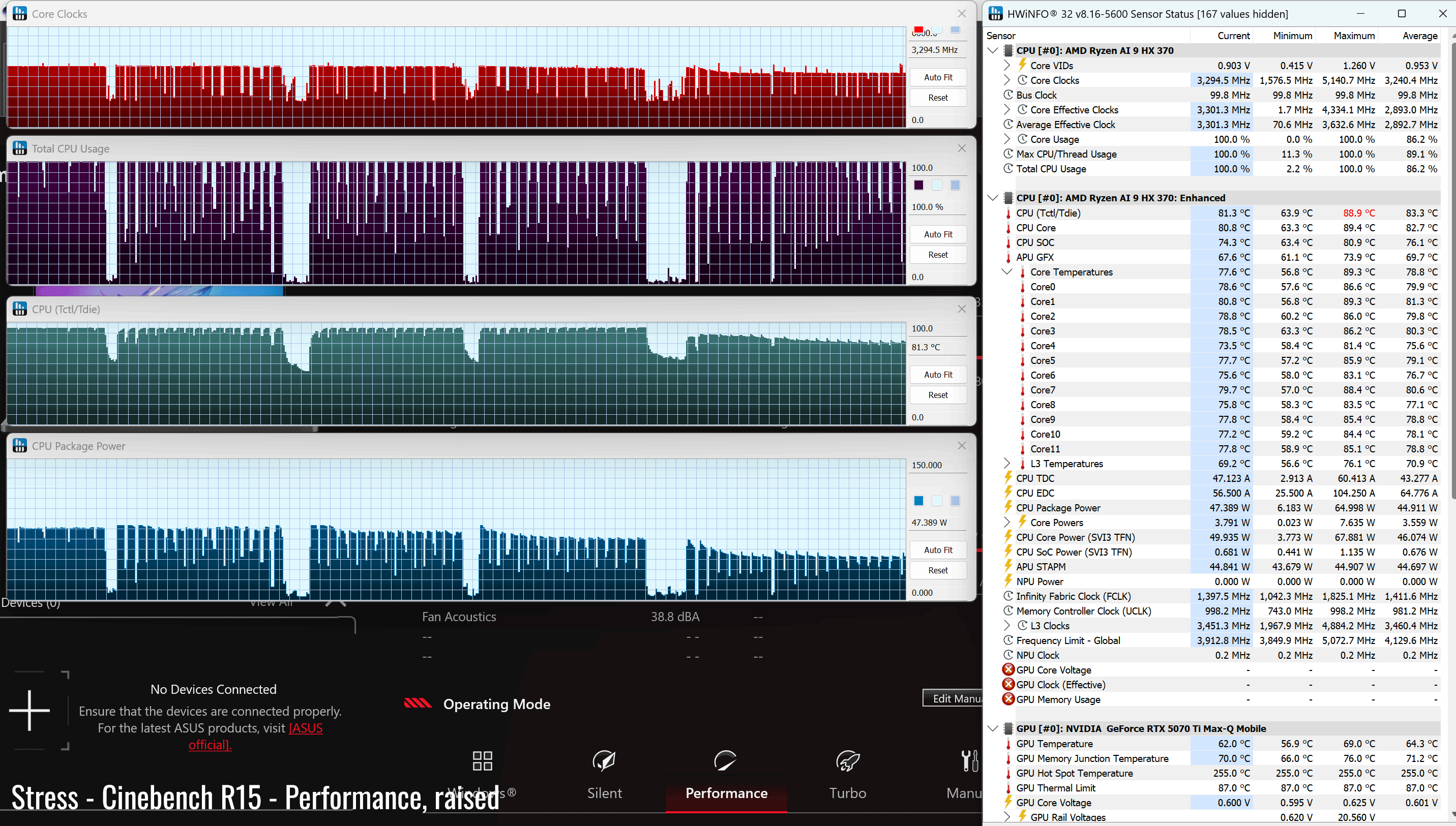Collapse the AMD Ryzen AI 9 HX 370: Enhanced group
This screenshot has width=1456, height=826.
click(x=992, y=198)
